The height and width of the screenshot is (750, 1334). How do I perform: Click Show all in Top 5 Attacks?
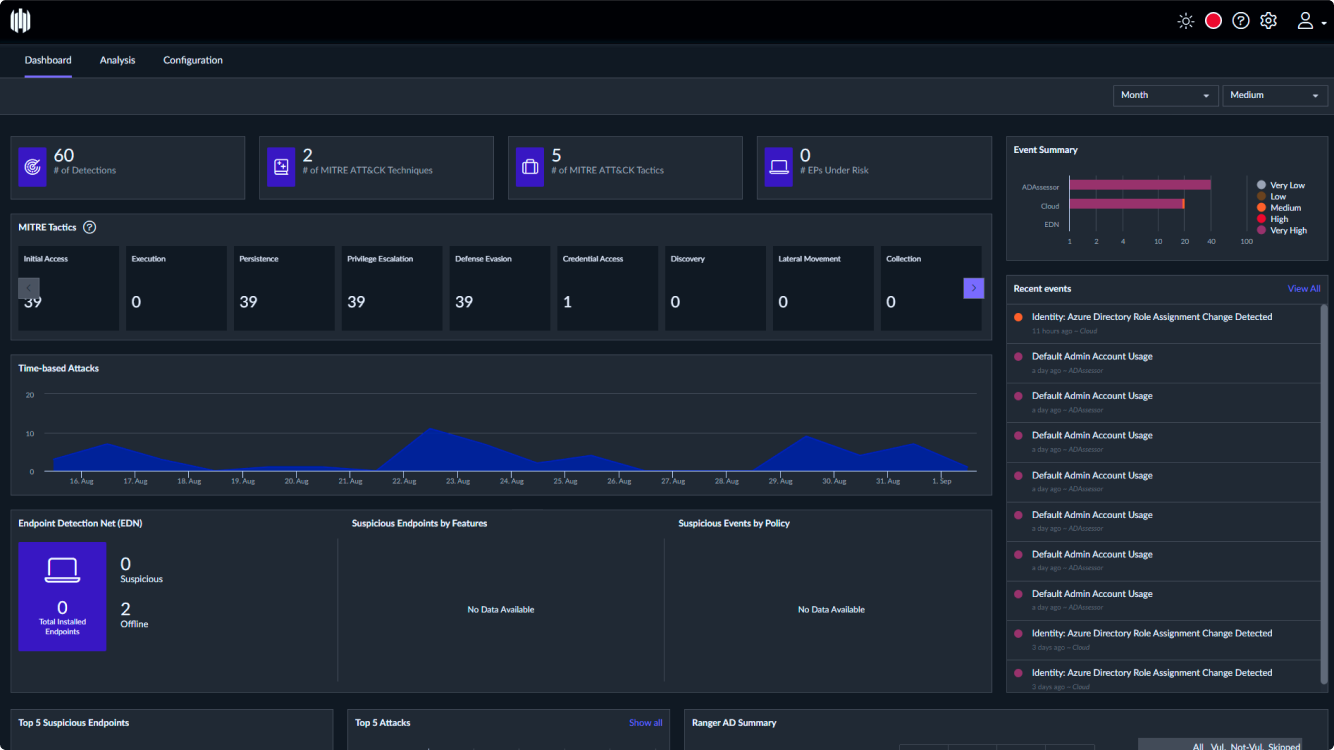[645, 723]
